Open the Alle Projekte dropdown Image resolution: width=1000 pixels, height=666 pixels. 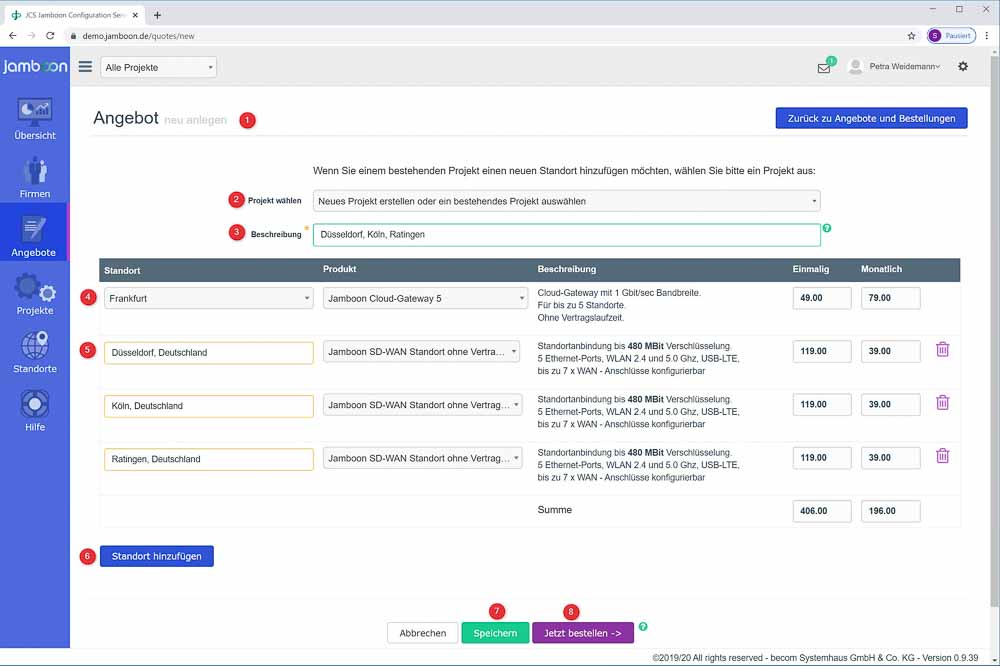(x=158, y=67)
